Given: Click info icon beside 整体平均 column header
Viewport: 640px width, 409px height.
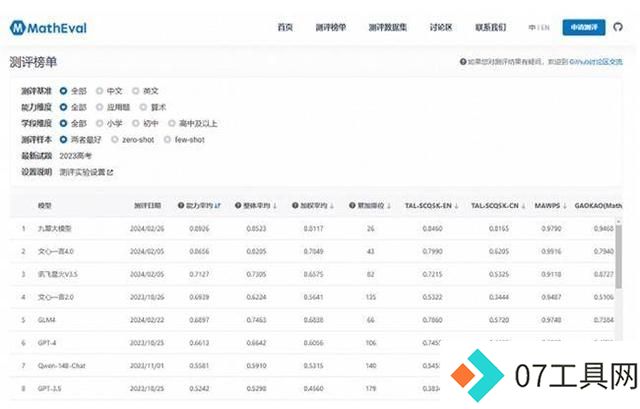Looking at the screenshot, I should 238,205.
